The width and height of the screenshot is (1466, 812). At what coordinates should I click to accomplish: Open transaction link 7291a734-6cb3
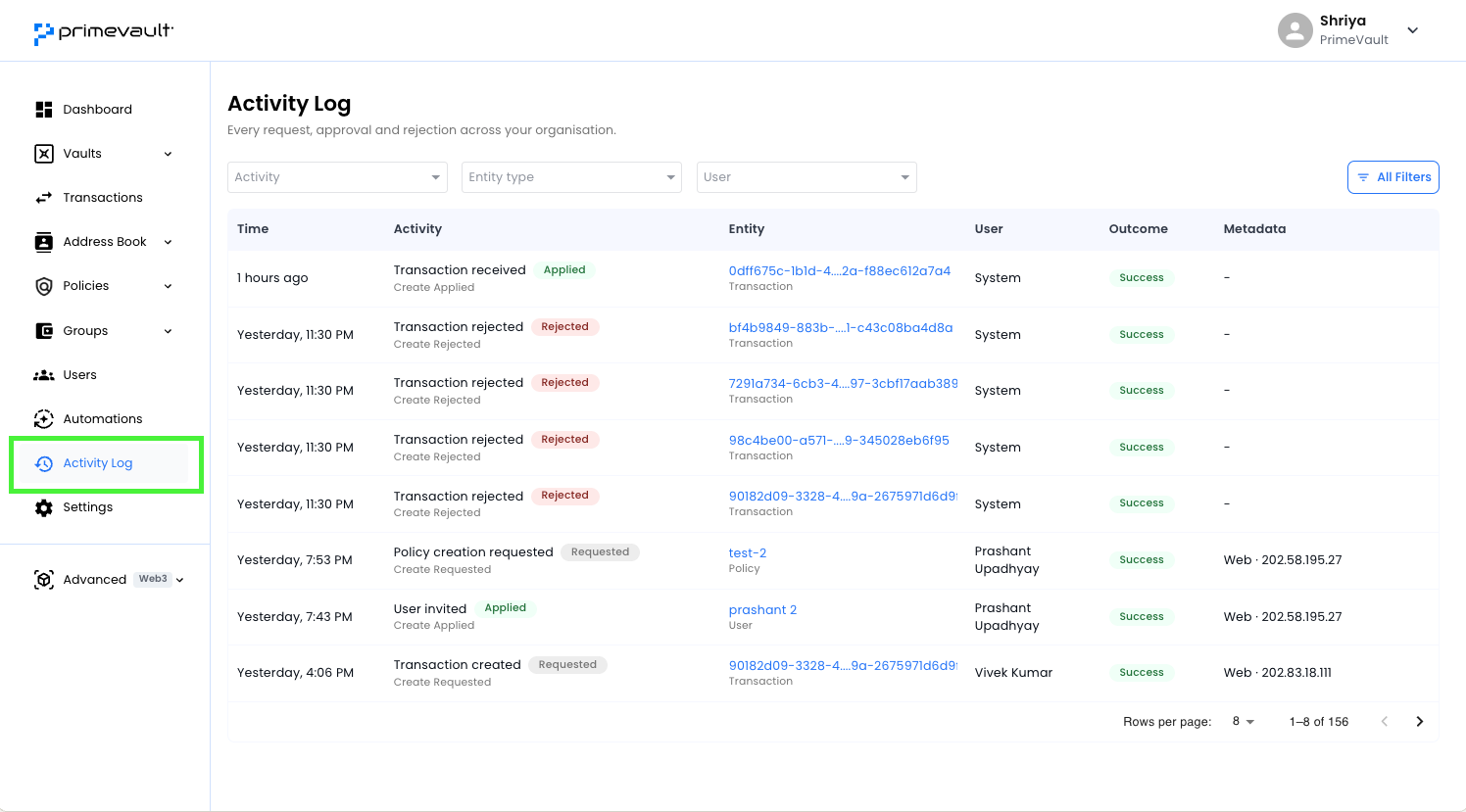tap(844, 384)
